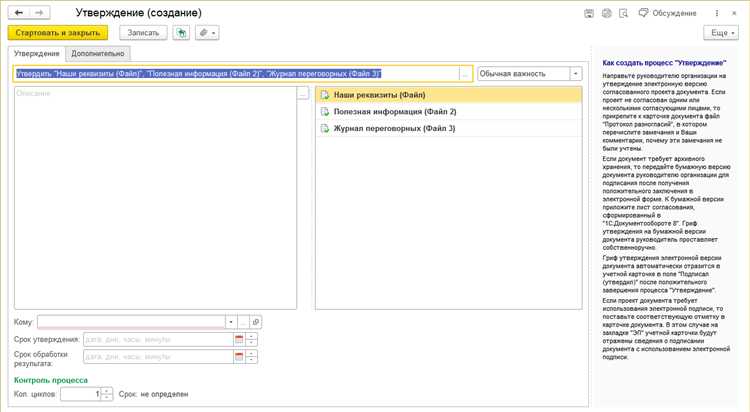Expand the Обычная важность dropdown
Screen dimensions: 750x412
[575, 74]
